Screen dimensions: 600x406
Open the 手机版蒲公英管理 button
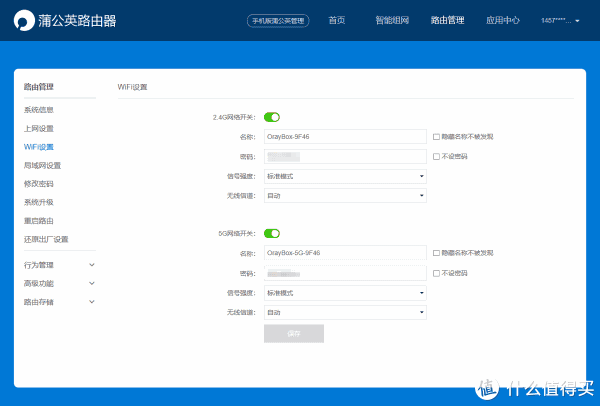(x=278, y=21)
